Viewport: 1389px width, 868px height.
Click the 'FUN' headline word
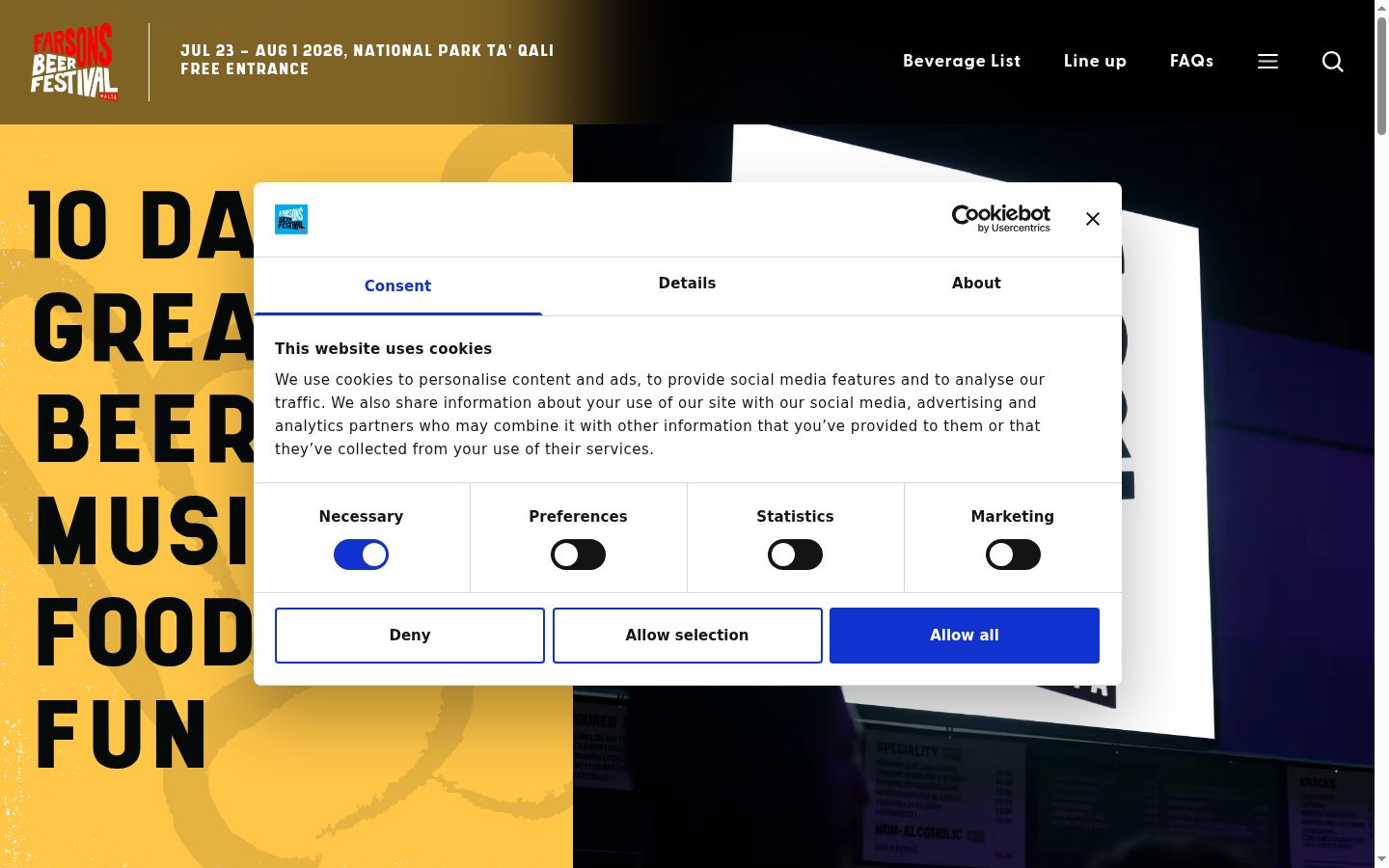(122, 734)
